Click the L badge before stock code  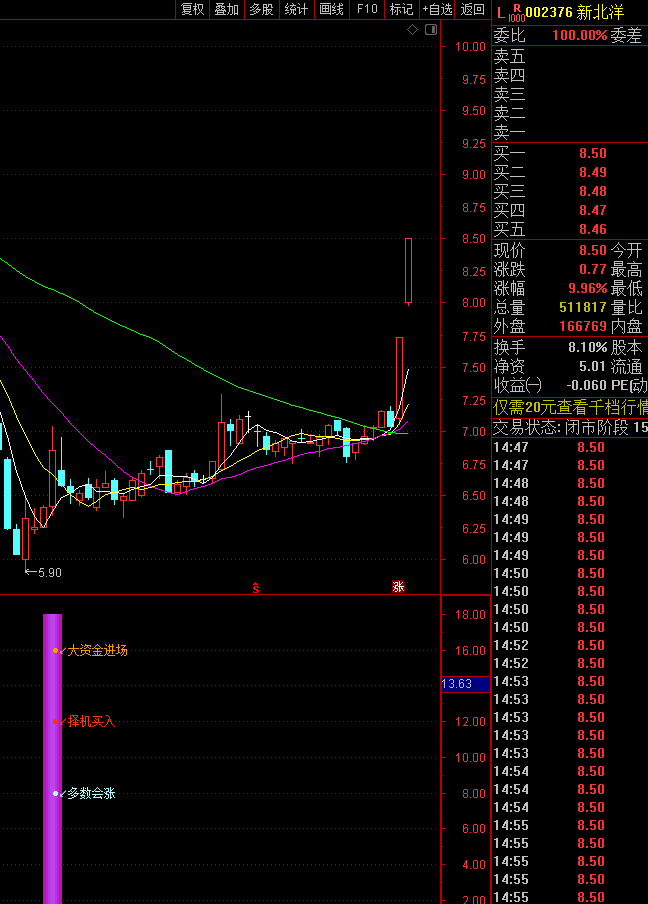(x=500, y=13)
